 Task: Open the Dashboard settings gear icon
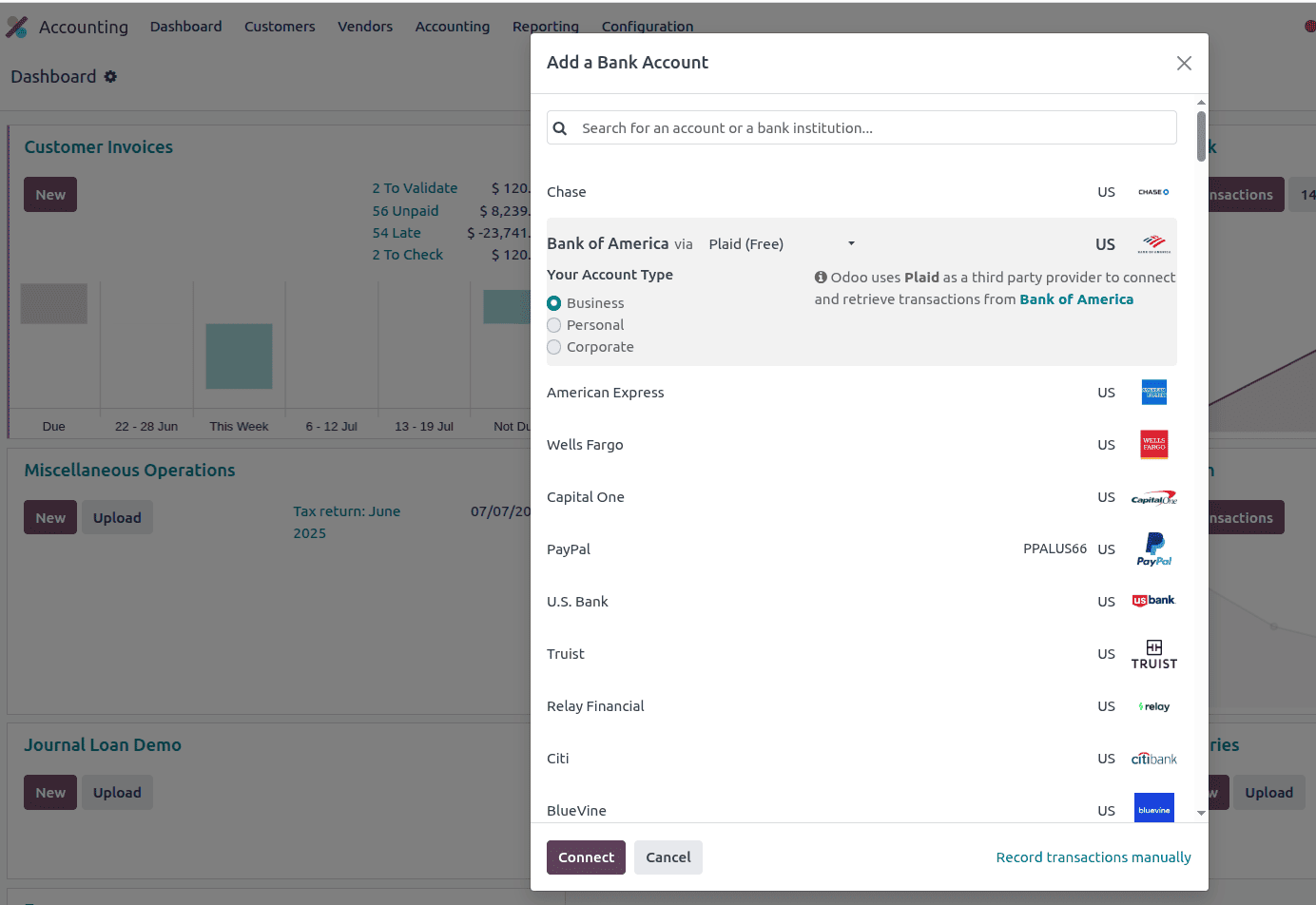tap(110, 76)
